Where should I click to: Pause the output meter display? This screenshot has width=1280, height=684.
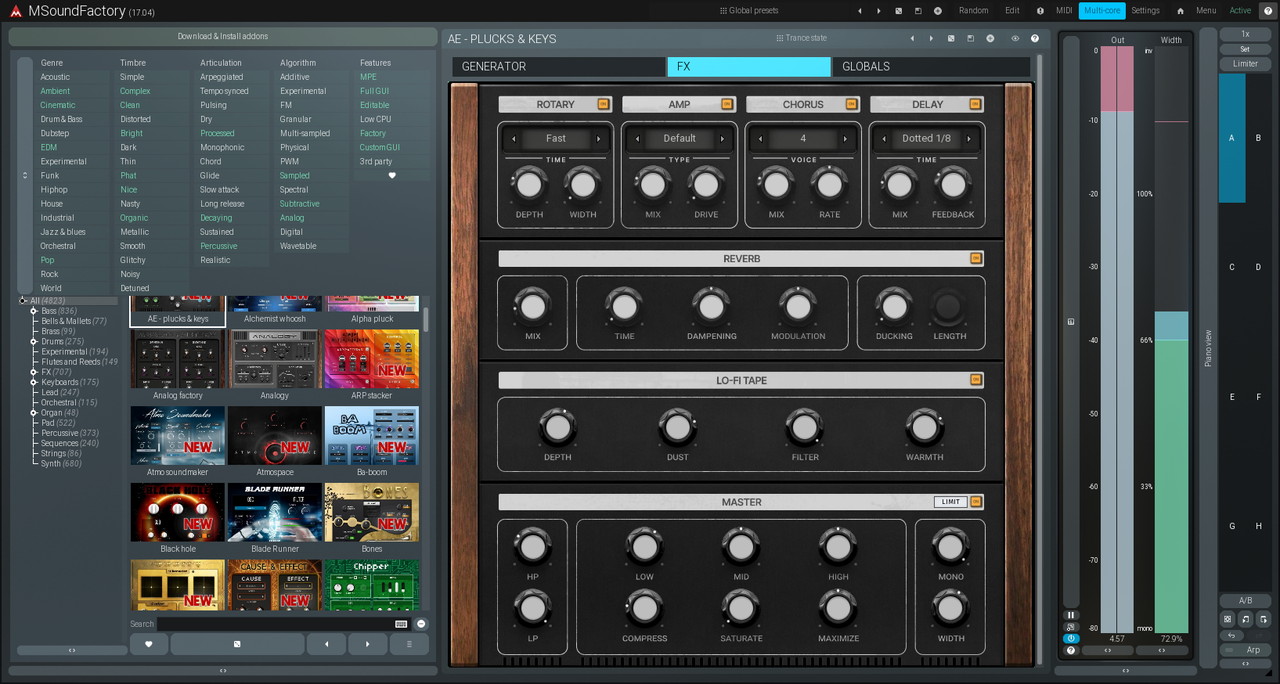pyautogui.click(x=1071, y=615)
